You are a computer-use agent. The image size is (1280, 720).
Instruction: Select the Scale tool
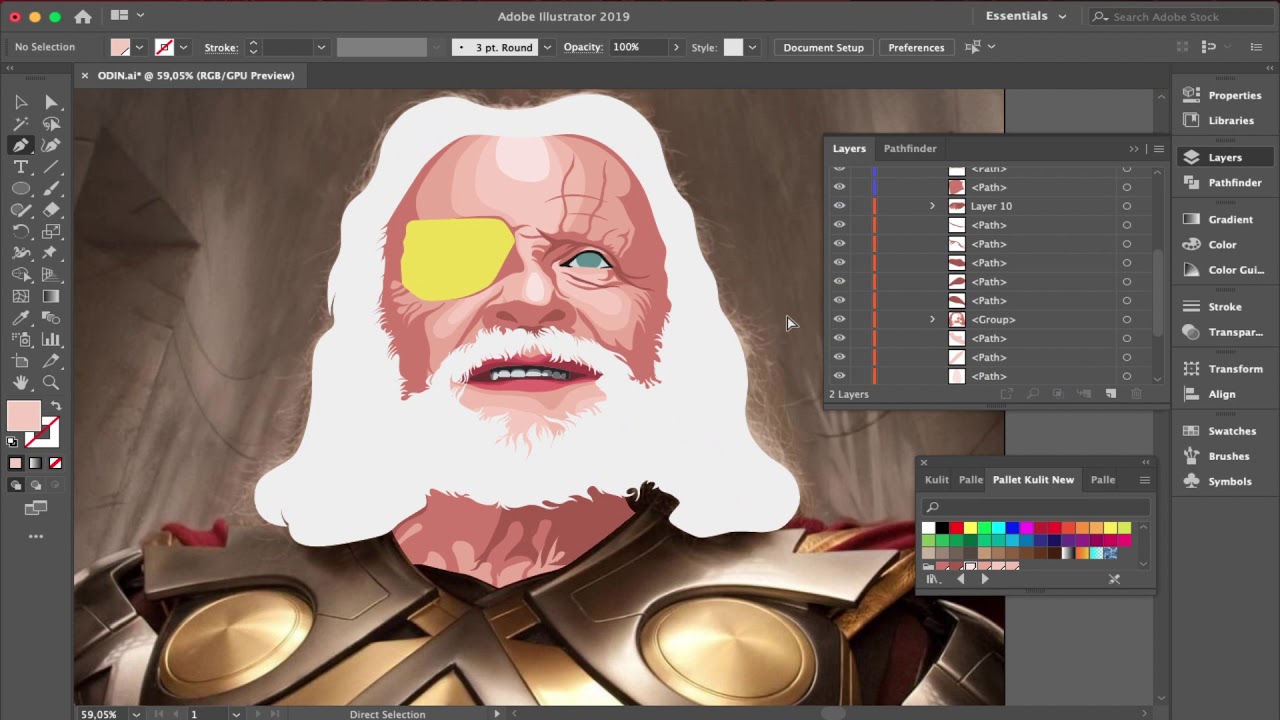coord(51,231)
